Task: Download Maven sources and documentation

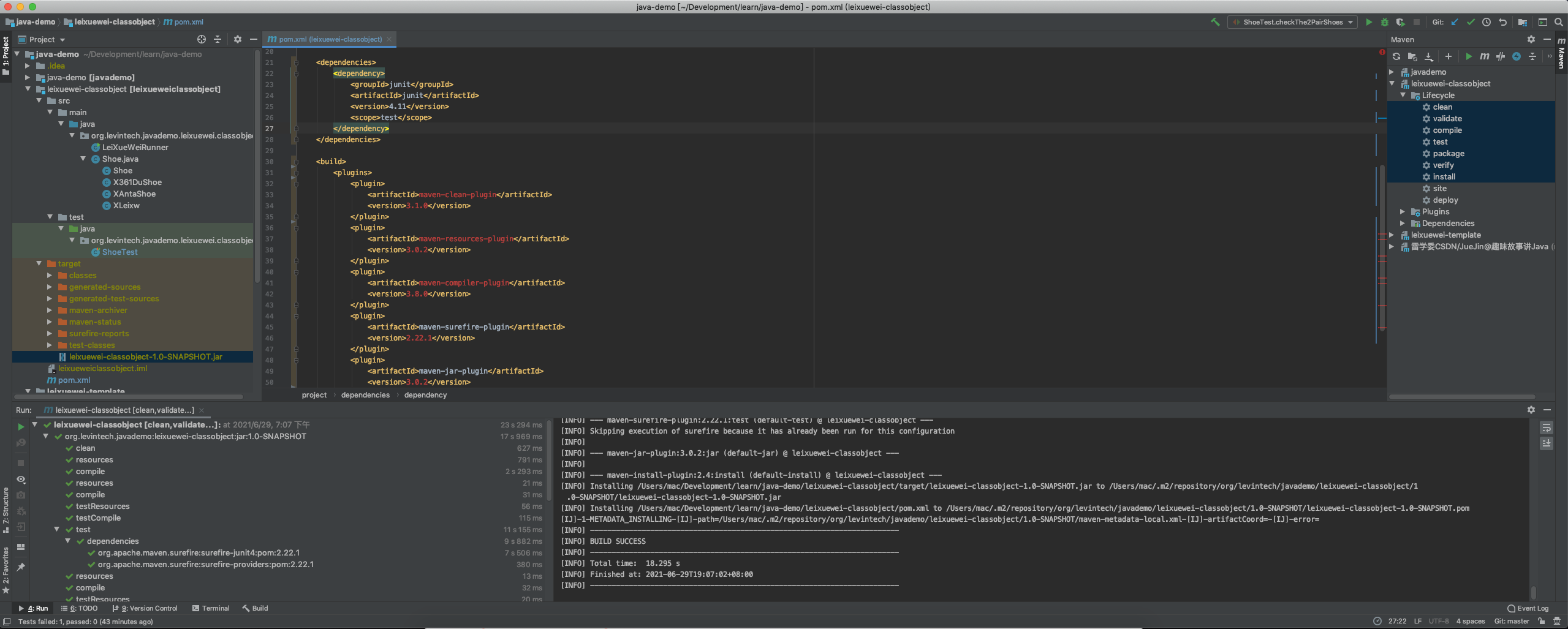Action: (x=1429, y=56)
